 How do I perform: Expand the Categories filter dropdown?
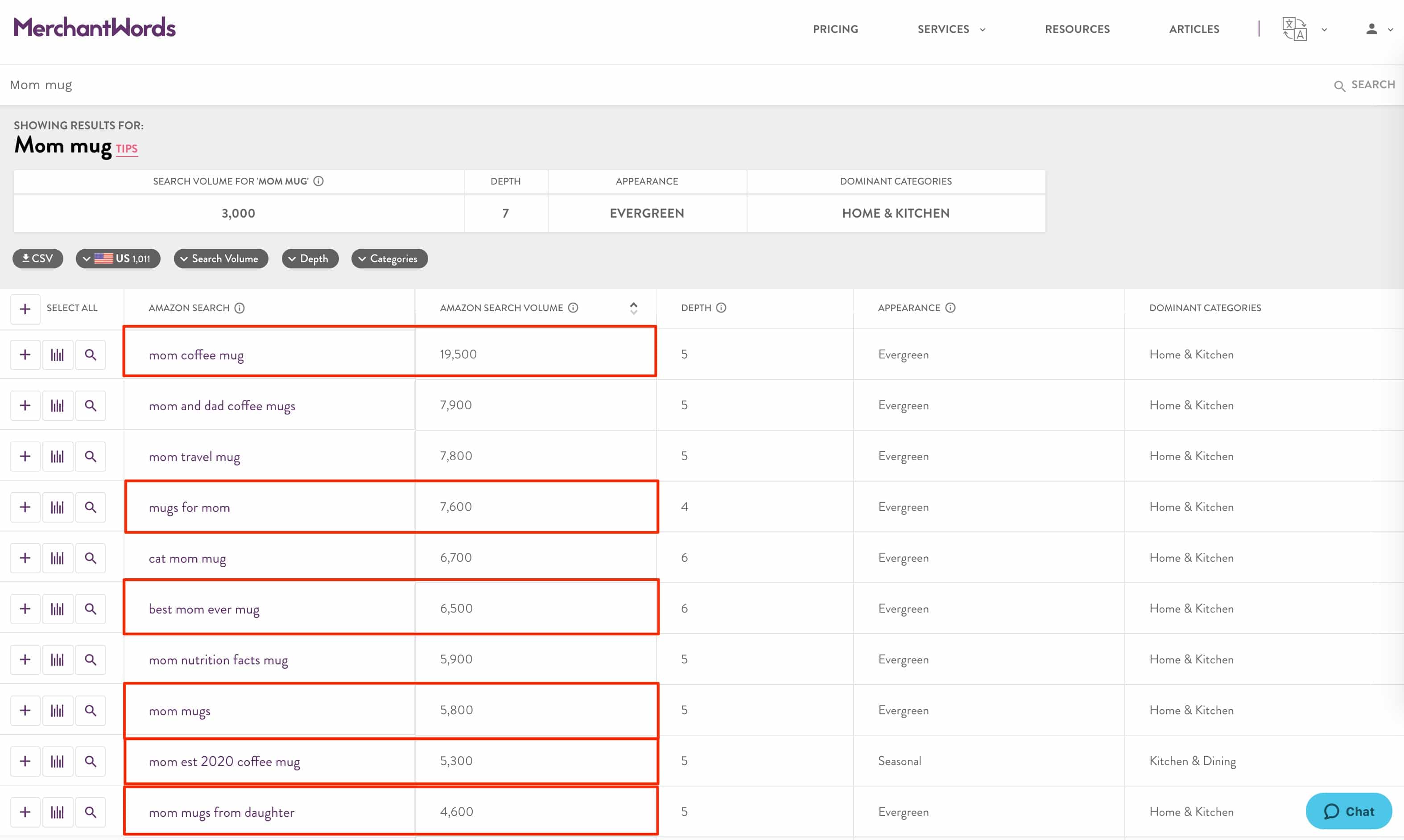point(389,259)
